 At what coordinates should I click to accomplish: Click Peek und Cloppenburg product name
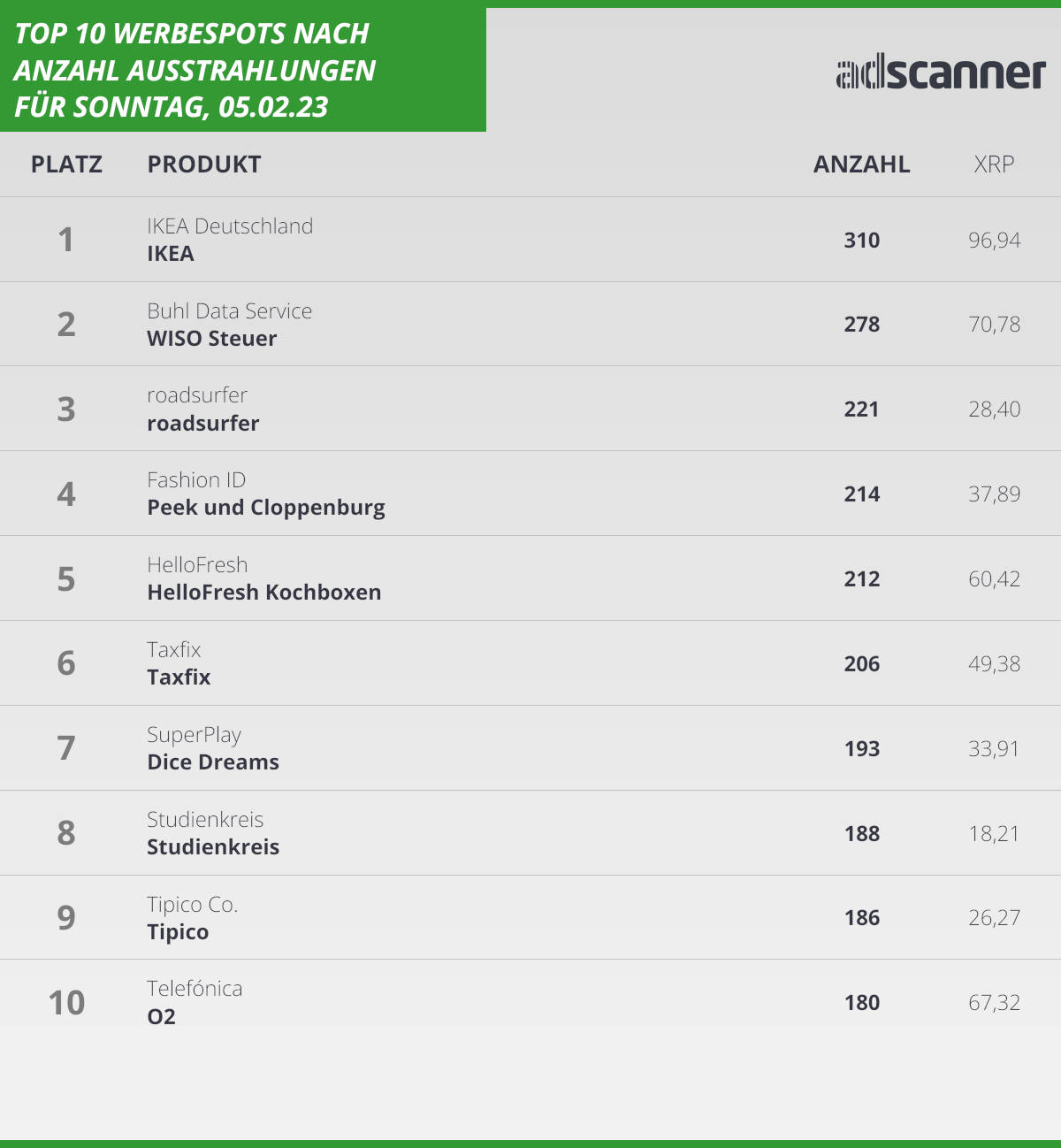266,508
